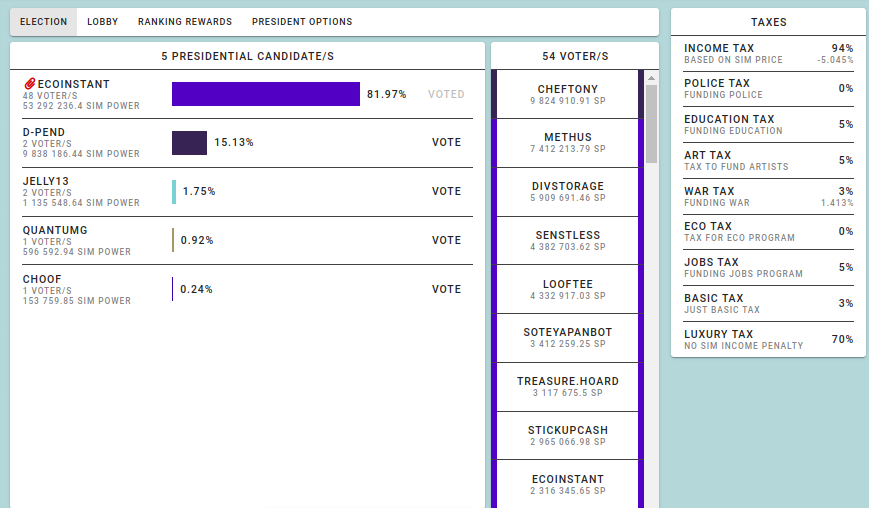Screen dimensions: 869x508
Task: Vote for candidate D-PEND
Action: (446, 142)
